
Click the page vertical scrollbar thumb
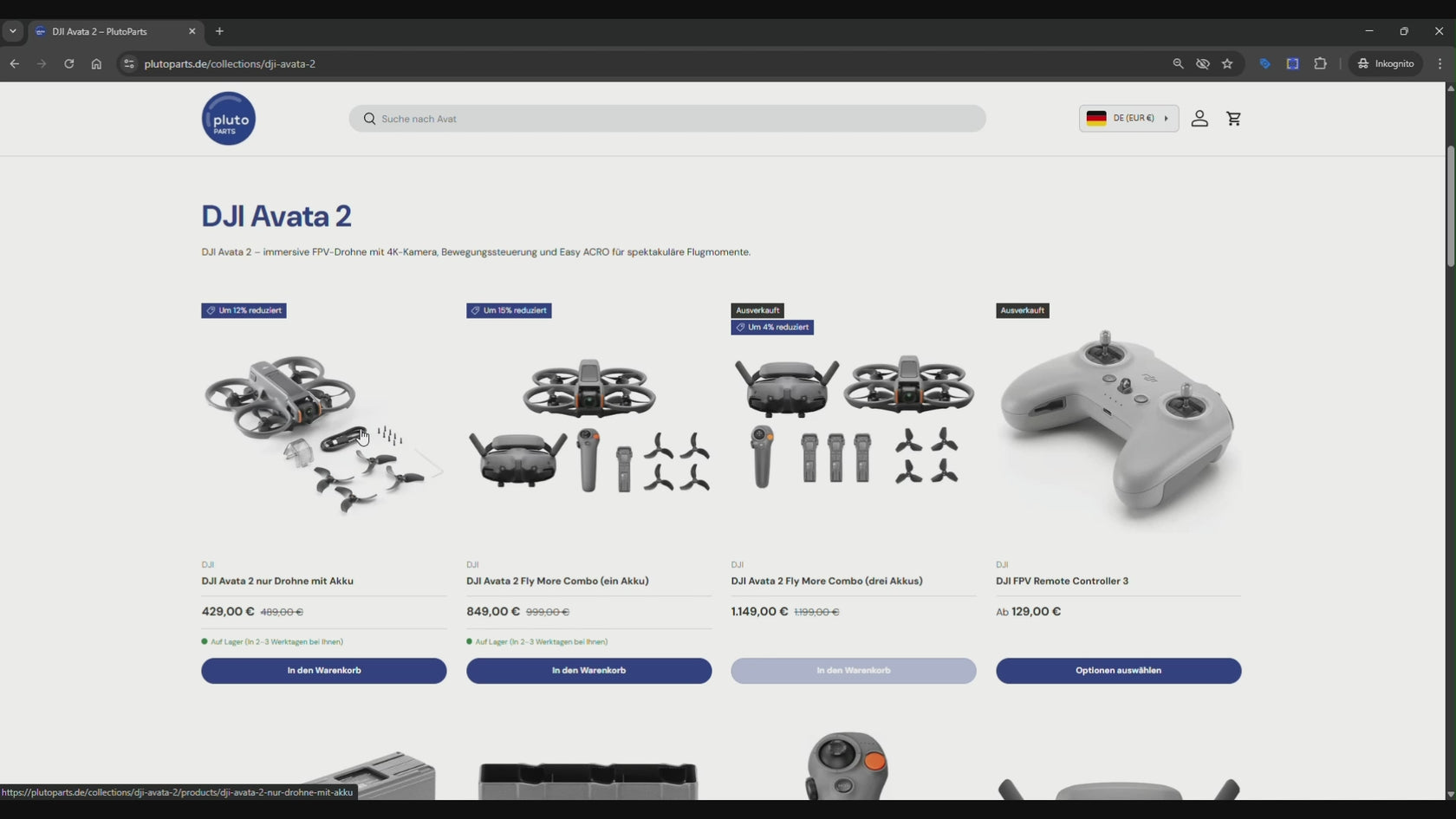coord(1450,208)
